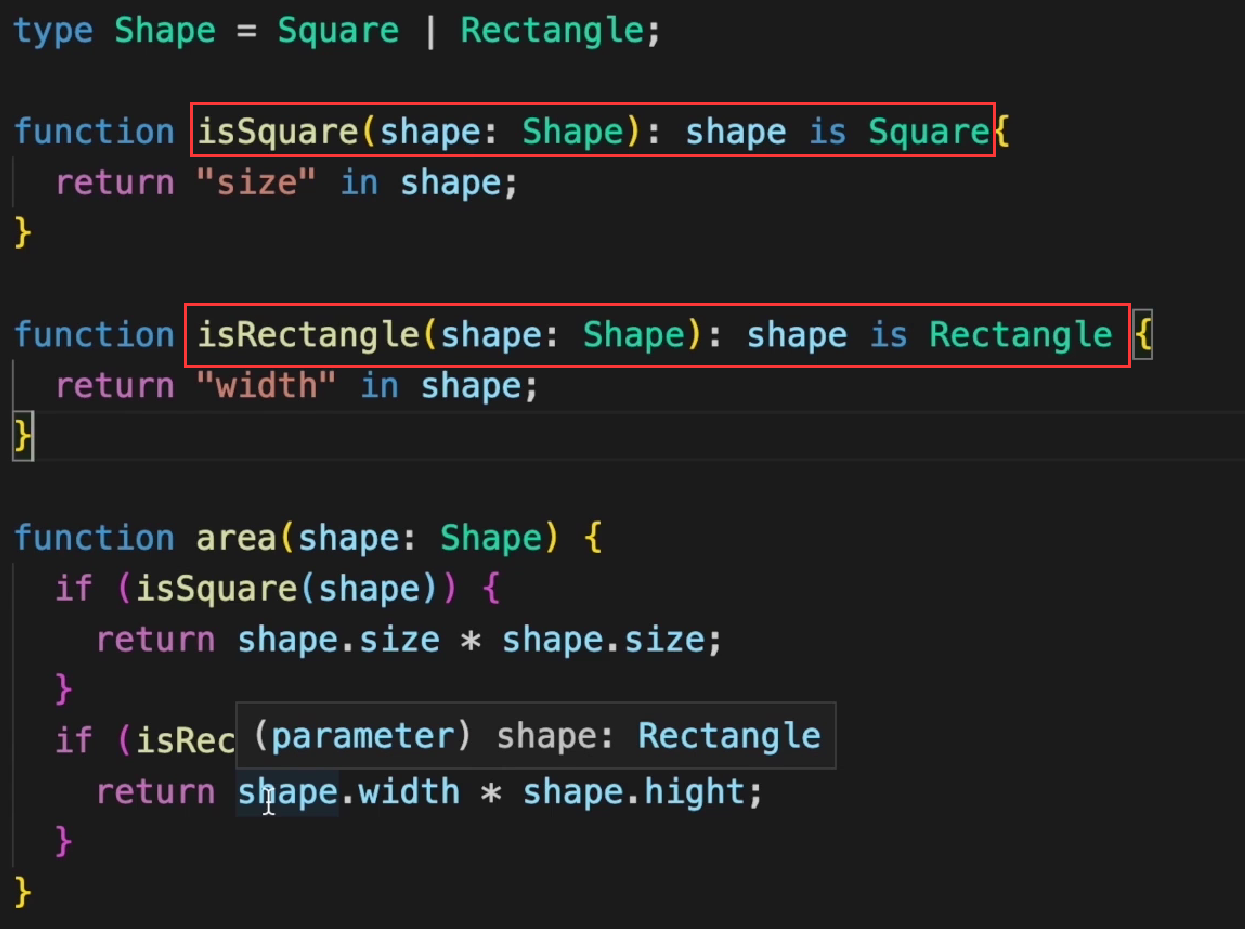Click the "function" keyword before isRectangle
Image resolution: width=1245 pixels, height=929 pixels.
pyautogui.click(x=95, y=335)
